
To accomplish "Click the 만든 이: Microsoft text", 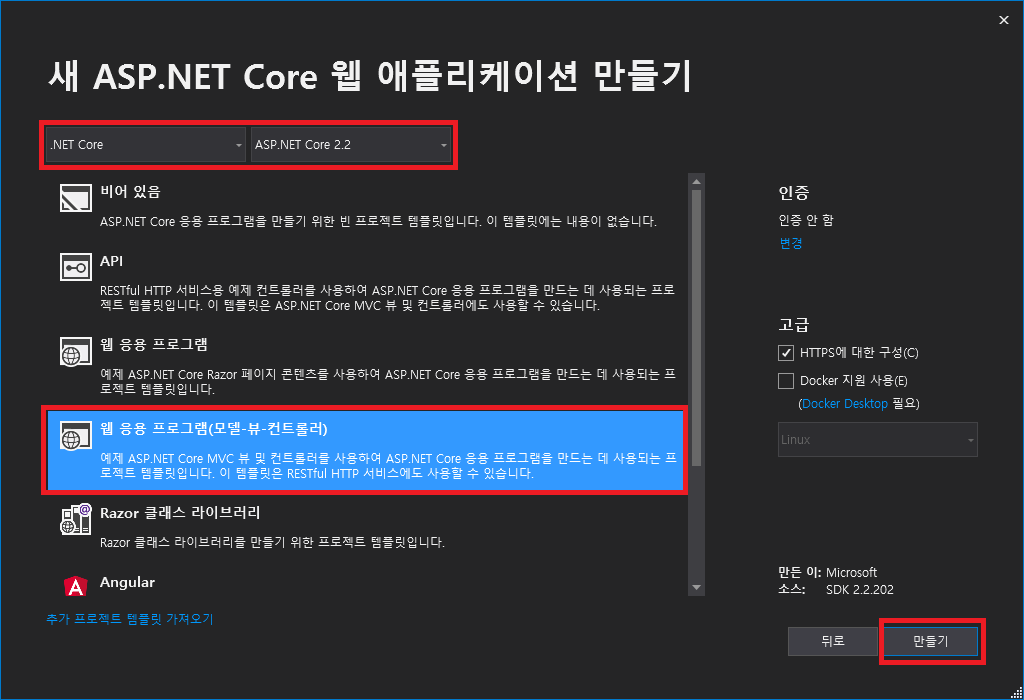I will pyautogui.click(x=827, y=572).
